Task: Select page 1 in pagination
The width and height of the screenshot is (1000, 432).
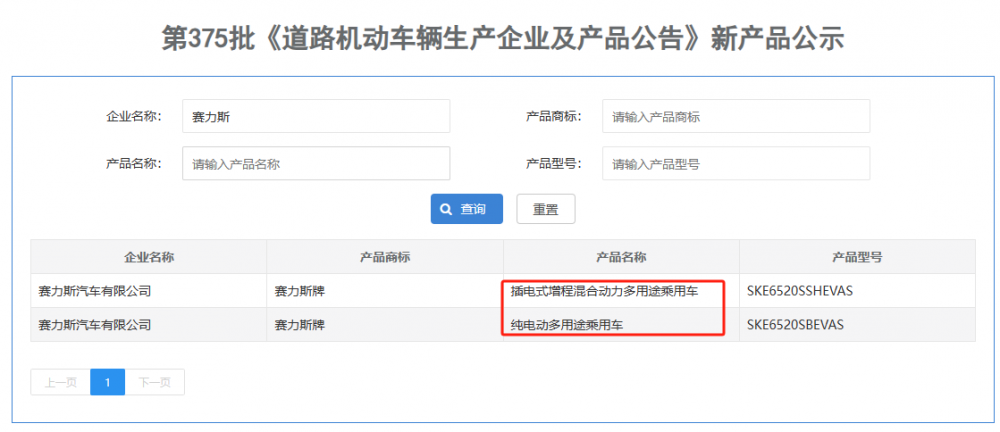Action: tap(108, 382)
